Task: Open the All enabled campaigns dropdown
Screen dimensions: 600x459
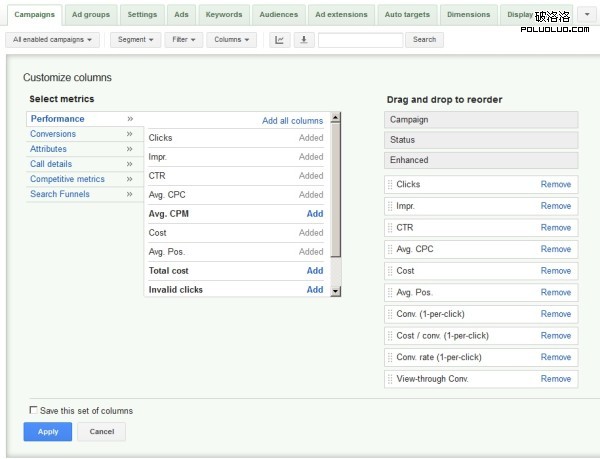Action: [x=54, y=40]
